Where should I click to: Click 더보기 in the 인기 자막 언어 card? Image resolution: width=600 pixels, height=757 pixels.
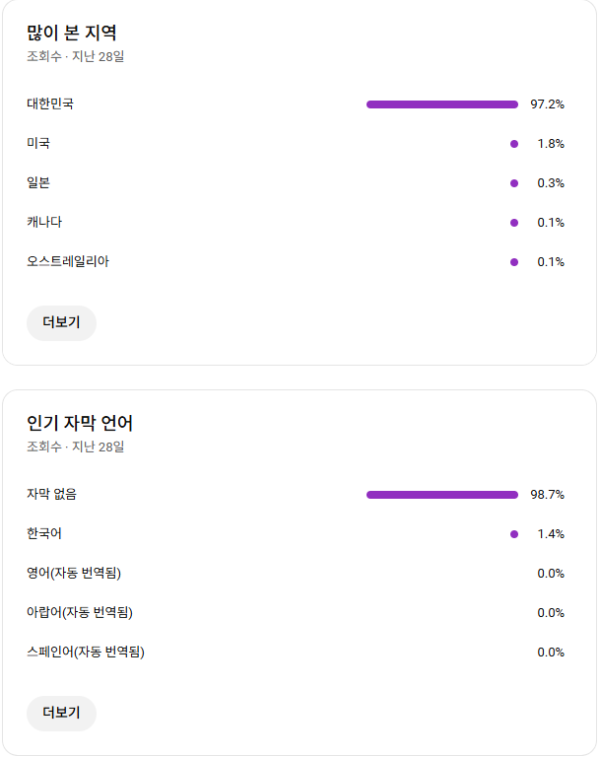pos(61,713)
